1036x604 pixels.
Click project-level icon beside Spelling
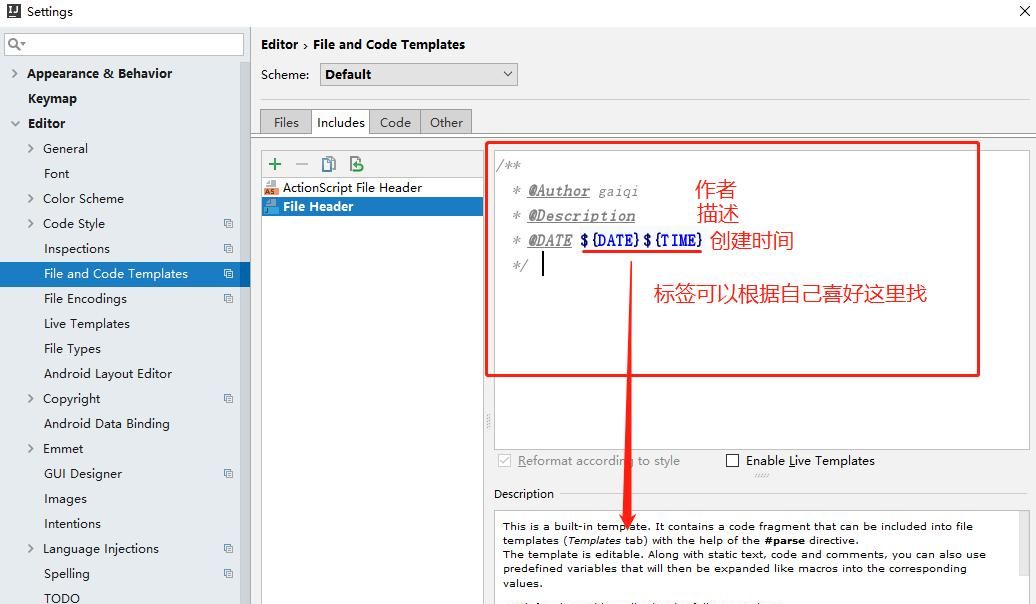pos(229,574)
